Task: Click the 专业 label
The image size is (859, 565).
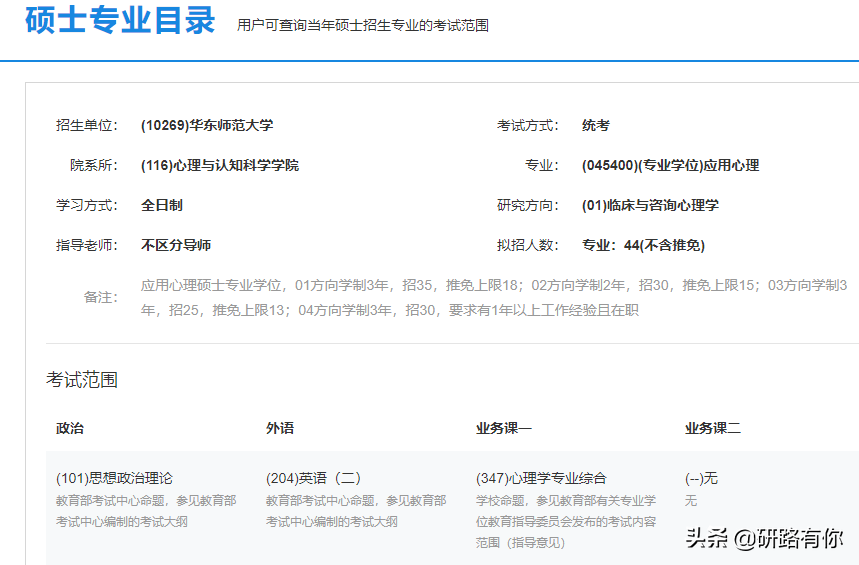Action: point(542,165)
